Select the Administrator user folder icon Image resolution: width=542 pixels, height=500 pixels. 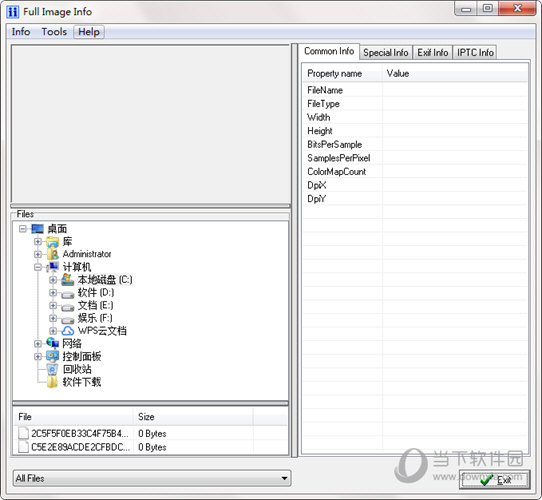point(53,254)
